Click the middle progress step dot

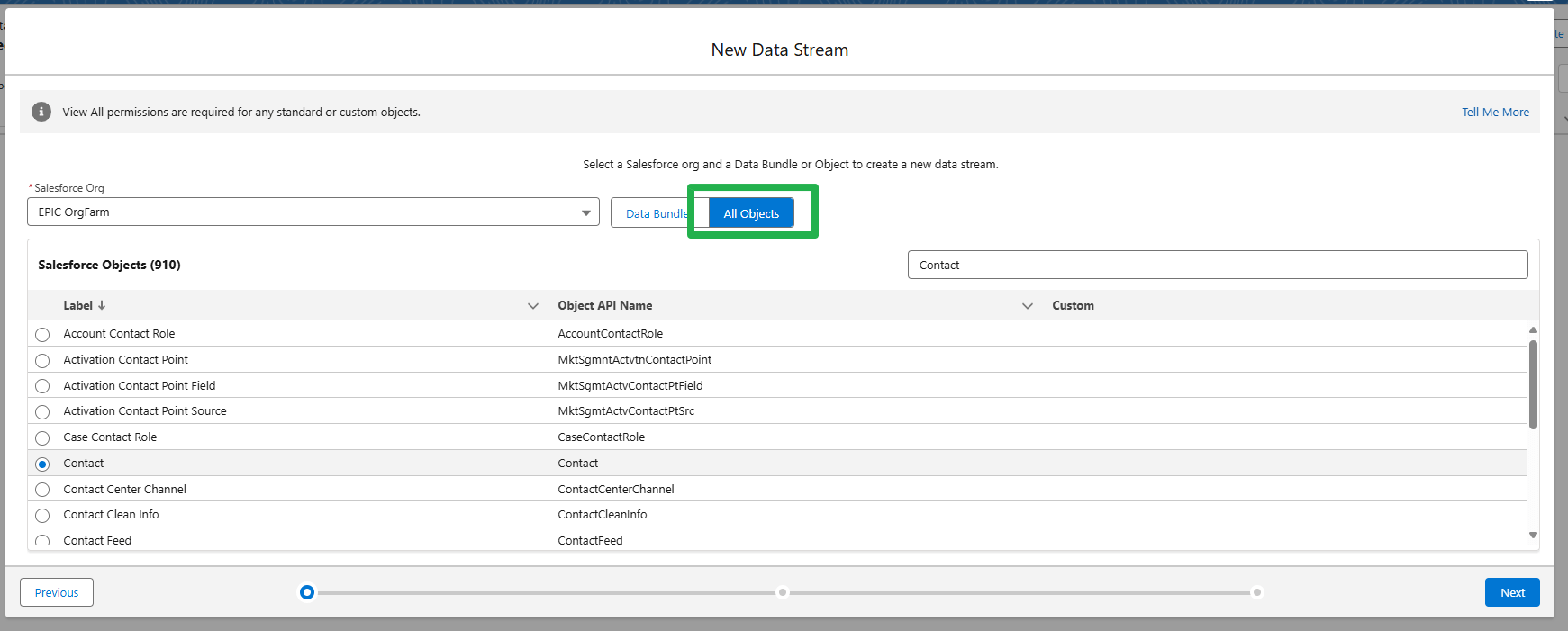point(783,592)
